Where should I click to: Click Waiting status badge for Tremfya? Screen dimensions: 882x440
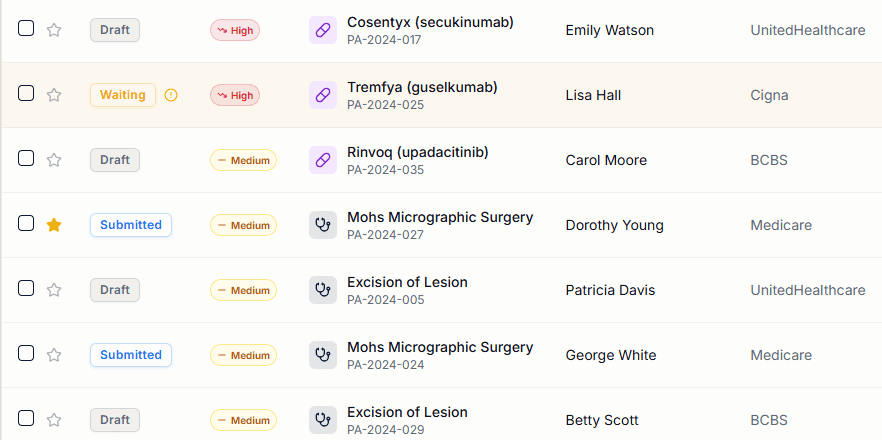(123, 95)
